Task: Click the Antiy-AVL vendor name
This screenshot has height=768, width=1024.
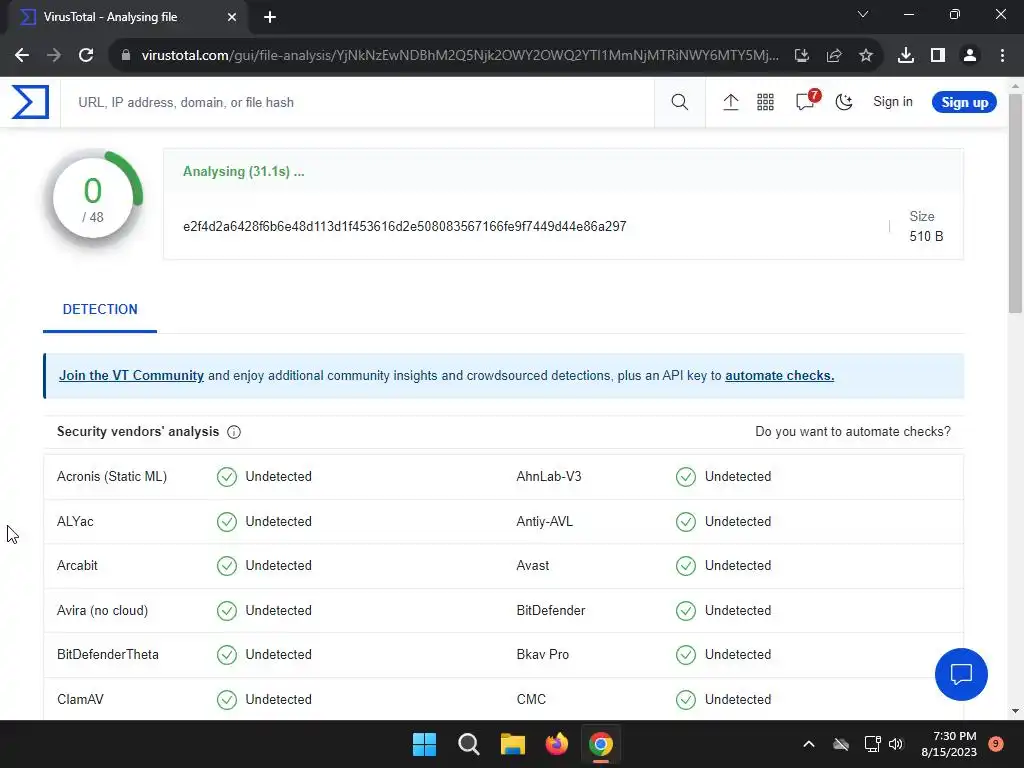Action: tap(544, 522)
